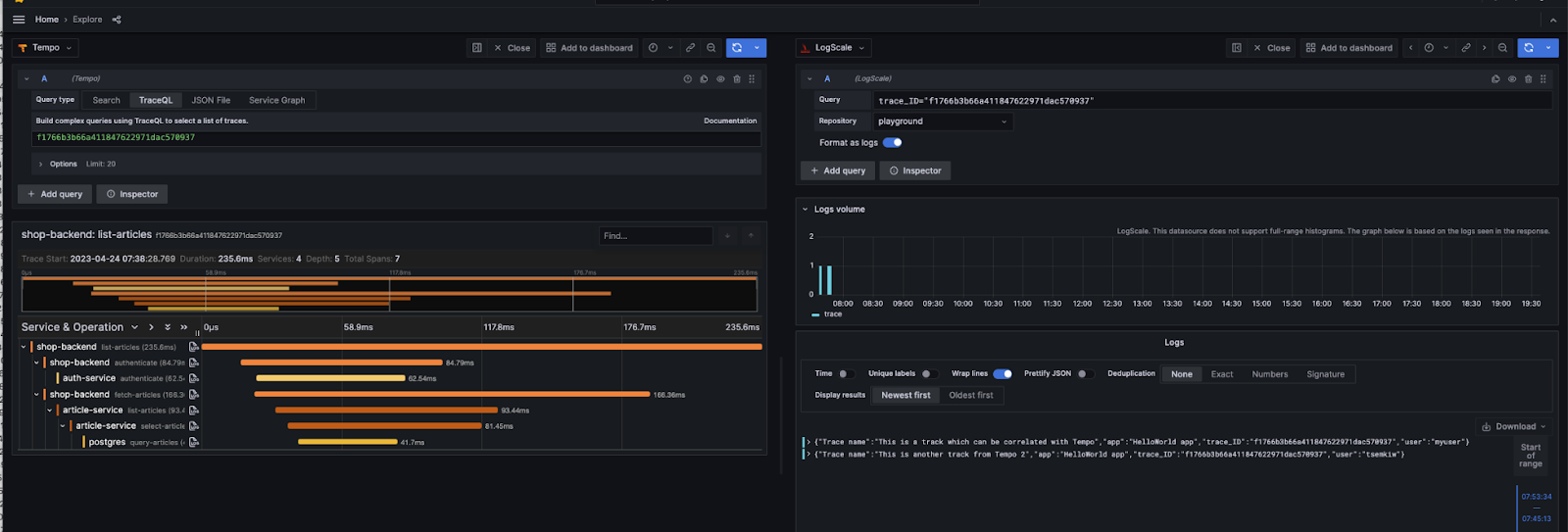Image resolution: width=1568 pixels, height=532 pixels.
Task: Switch query type to Service Graph
Action: click(x=276, y=100)
